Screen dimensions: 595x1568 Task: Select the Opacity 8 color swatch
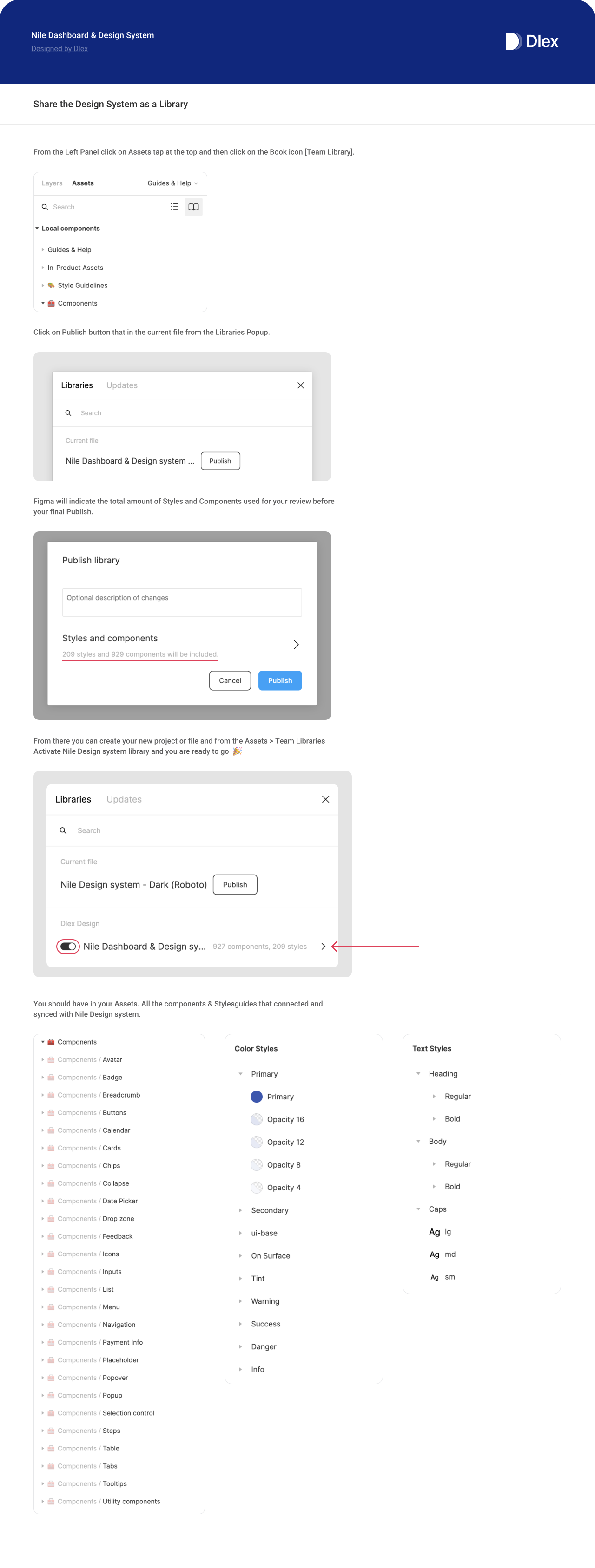257,1164
